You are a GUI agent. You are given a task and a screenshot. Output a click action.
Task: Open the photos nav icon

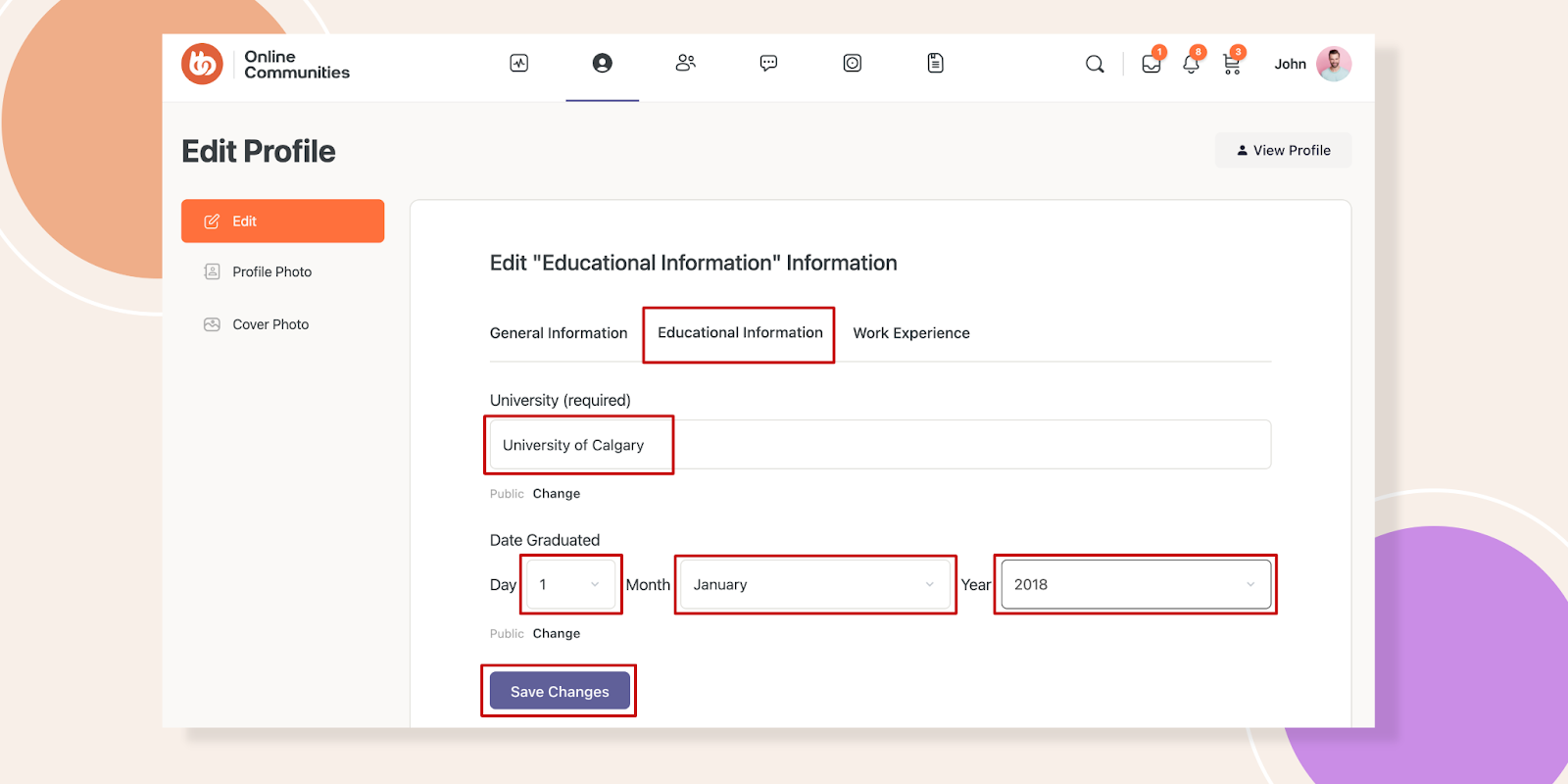coord(853,64)
